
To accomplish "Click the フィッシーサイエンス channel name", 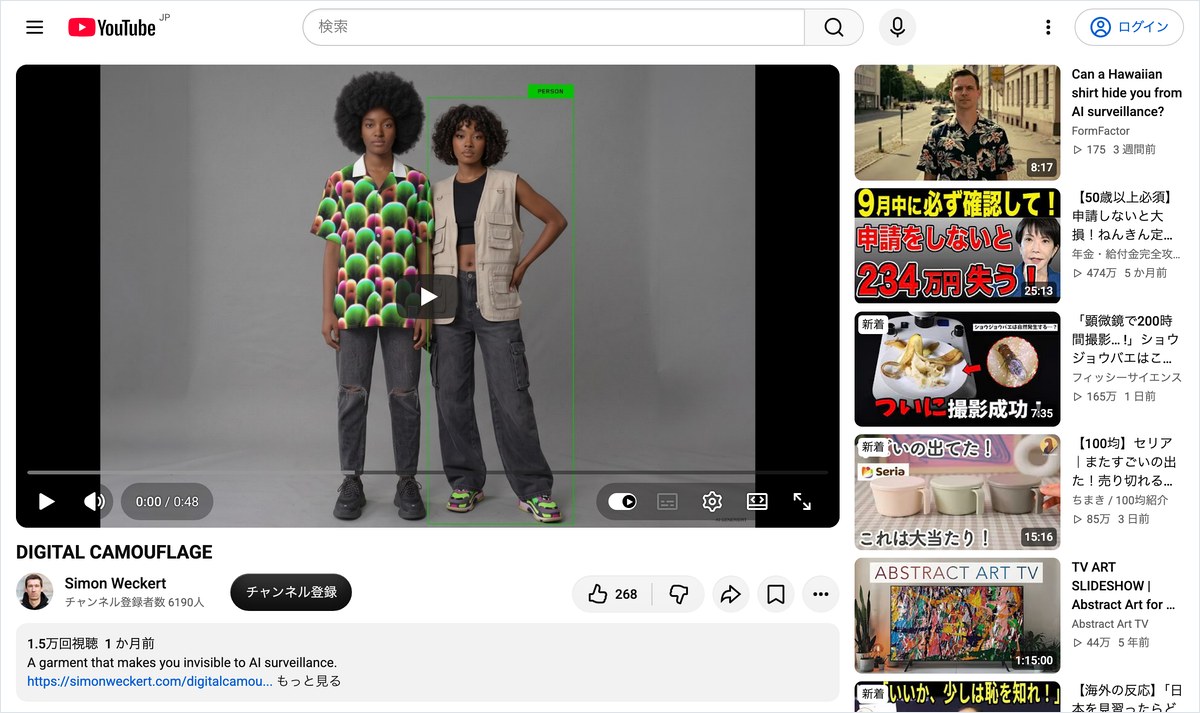I will pos(1126,377).
